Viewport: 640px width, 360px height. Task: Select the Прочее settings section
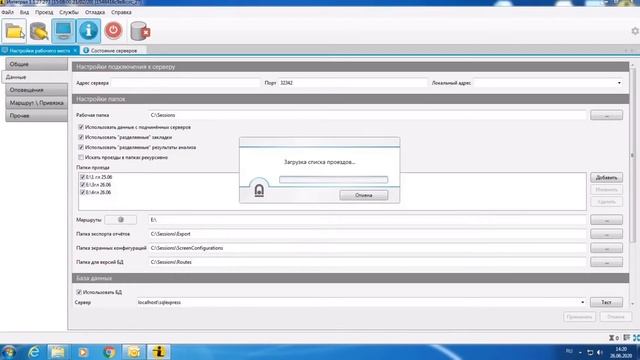[x=36, y=116]
